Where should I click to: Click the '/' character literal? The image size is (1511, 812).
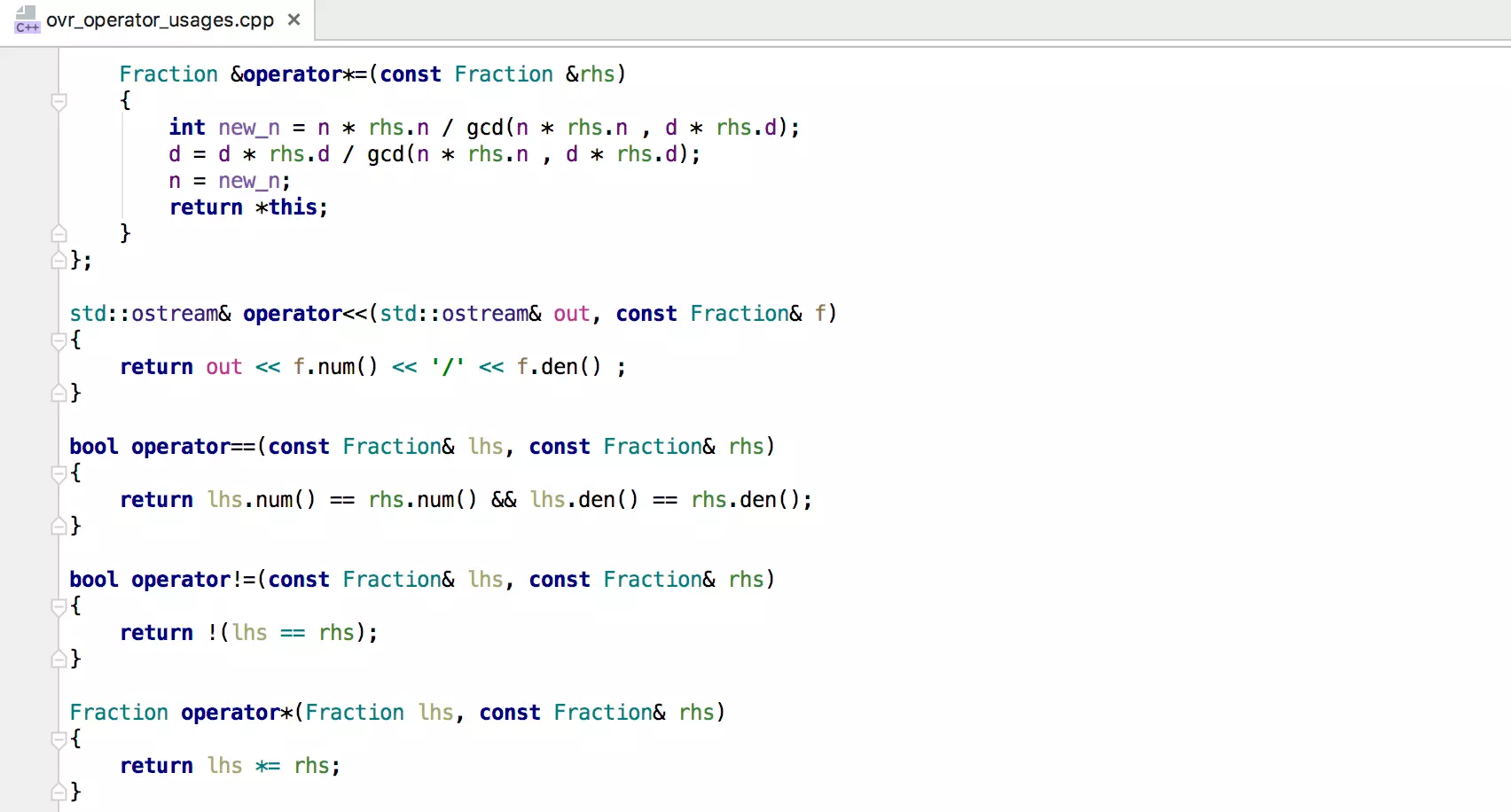point(448,367)
